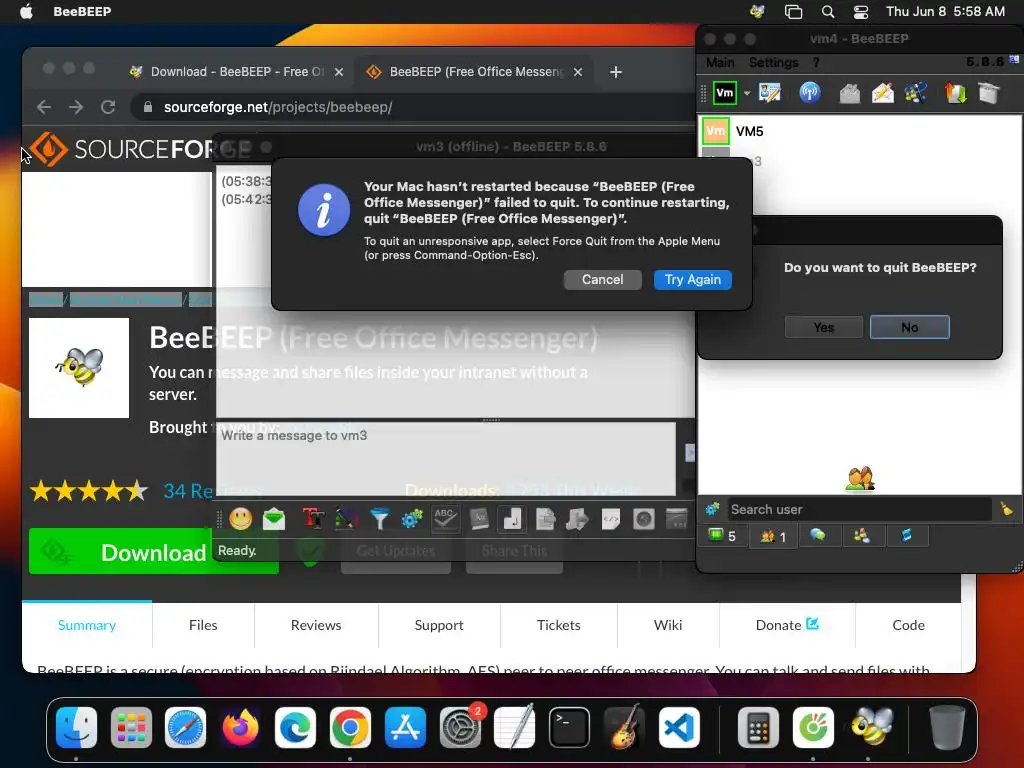1024x768 pixels.
Task: Open the Donate tab on SourceForge
Action: click(787, 625)
